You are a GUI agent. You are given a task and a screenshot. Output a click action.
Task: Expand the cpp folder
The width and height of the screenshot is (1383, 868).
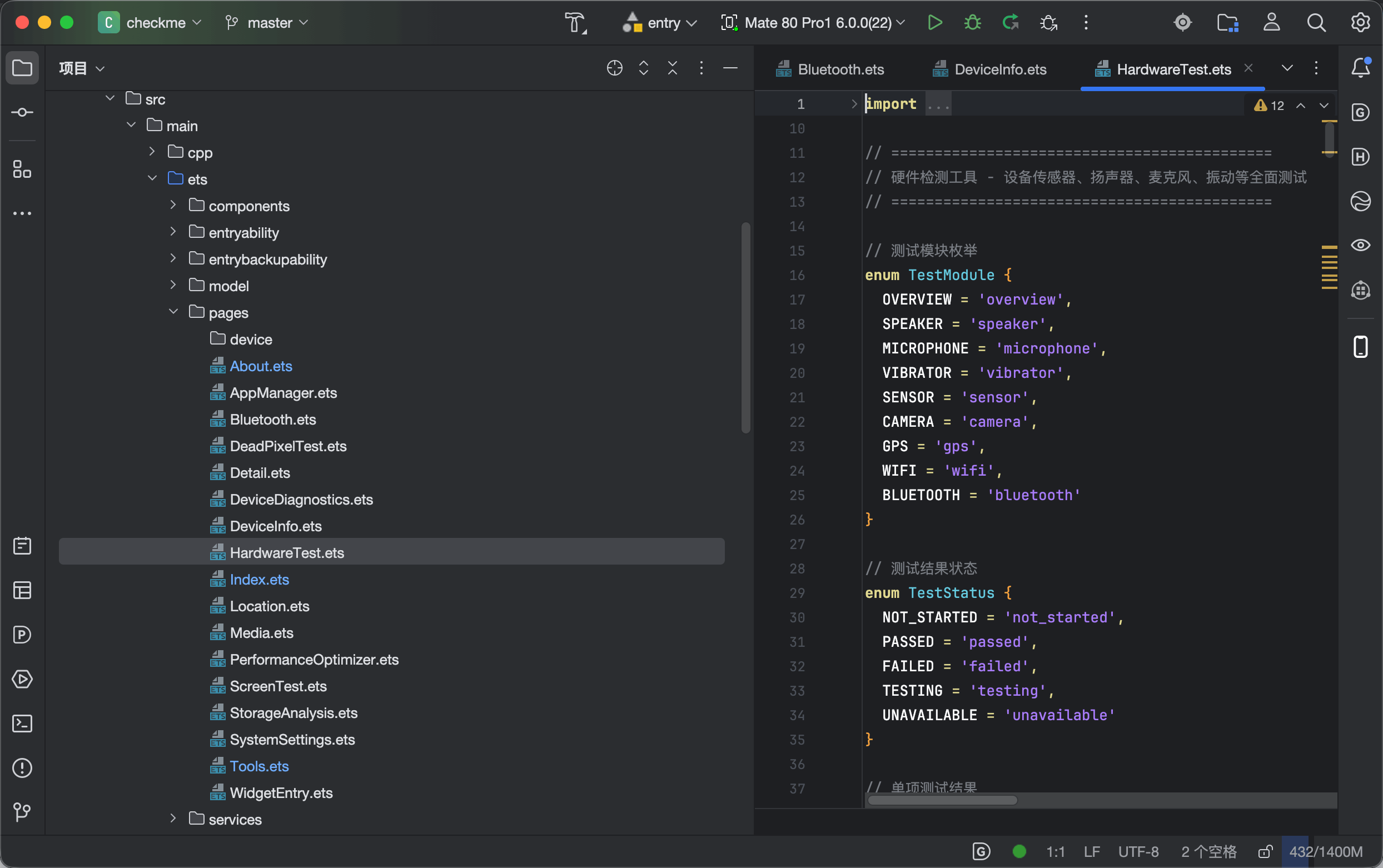(x=152, y=152)
